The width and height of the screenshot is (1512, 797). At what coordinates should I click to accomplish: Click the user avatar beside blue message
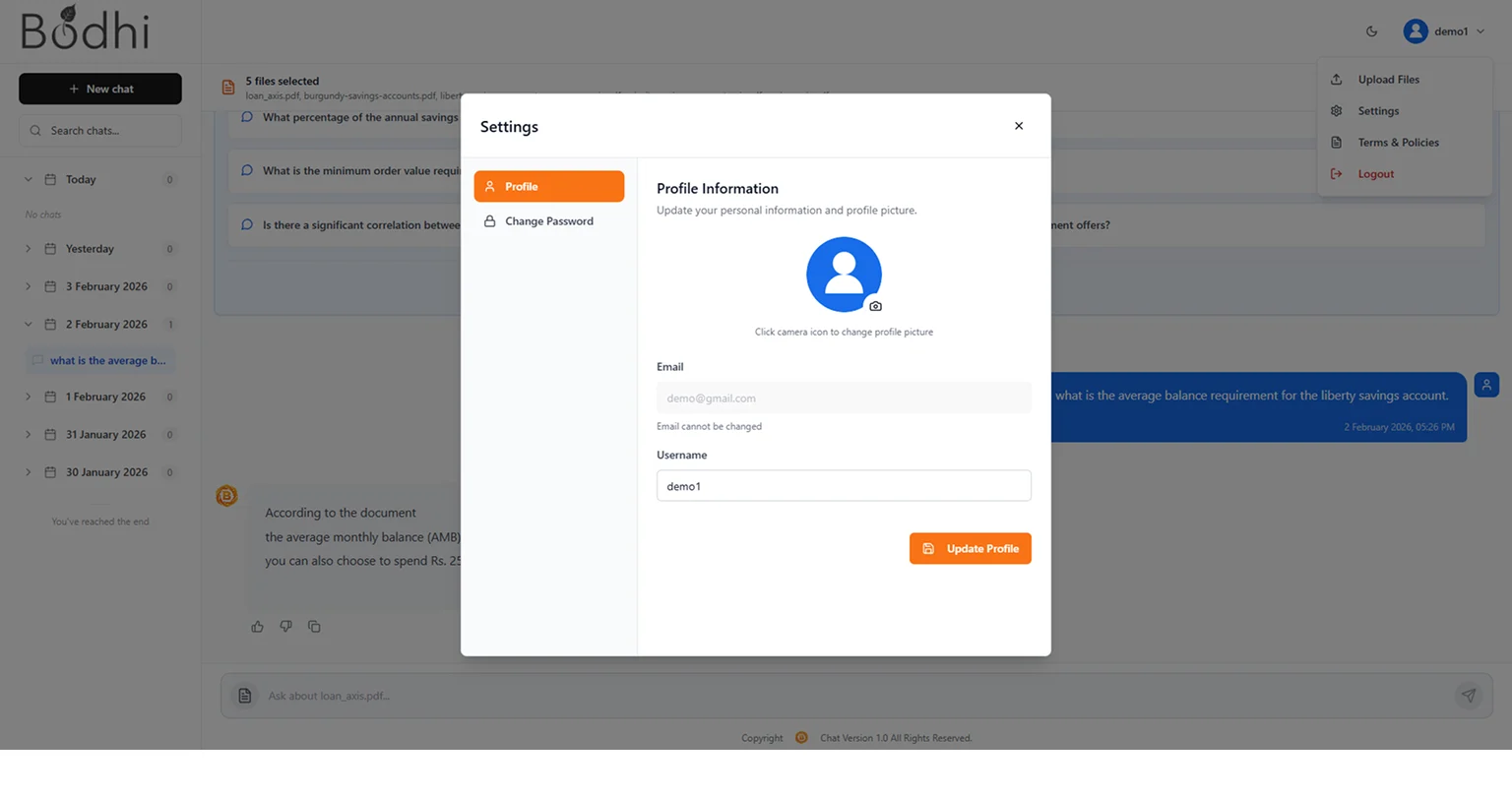[1486, 385]
